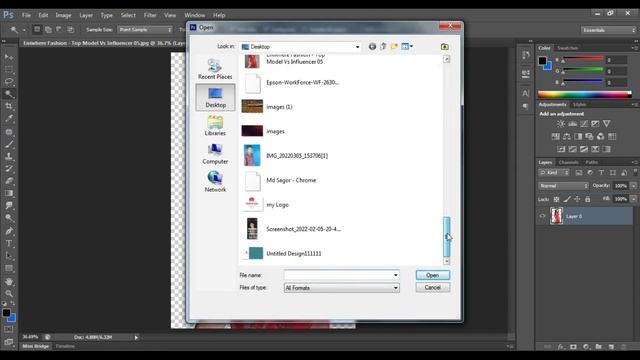Toggle Quick Mask mode button
640x360 pixels.
click(9, 329)
